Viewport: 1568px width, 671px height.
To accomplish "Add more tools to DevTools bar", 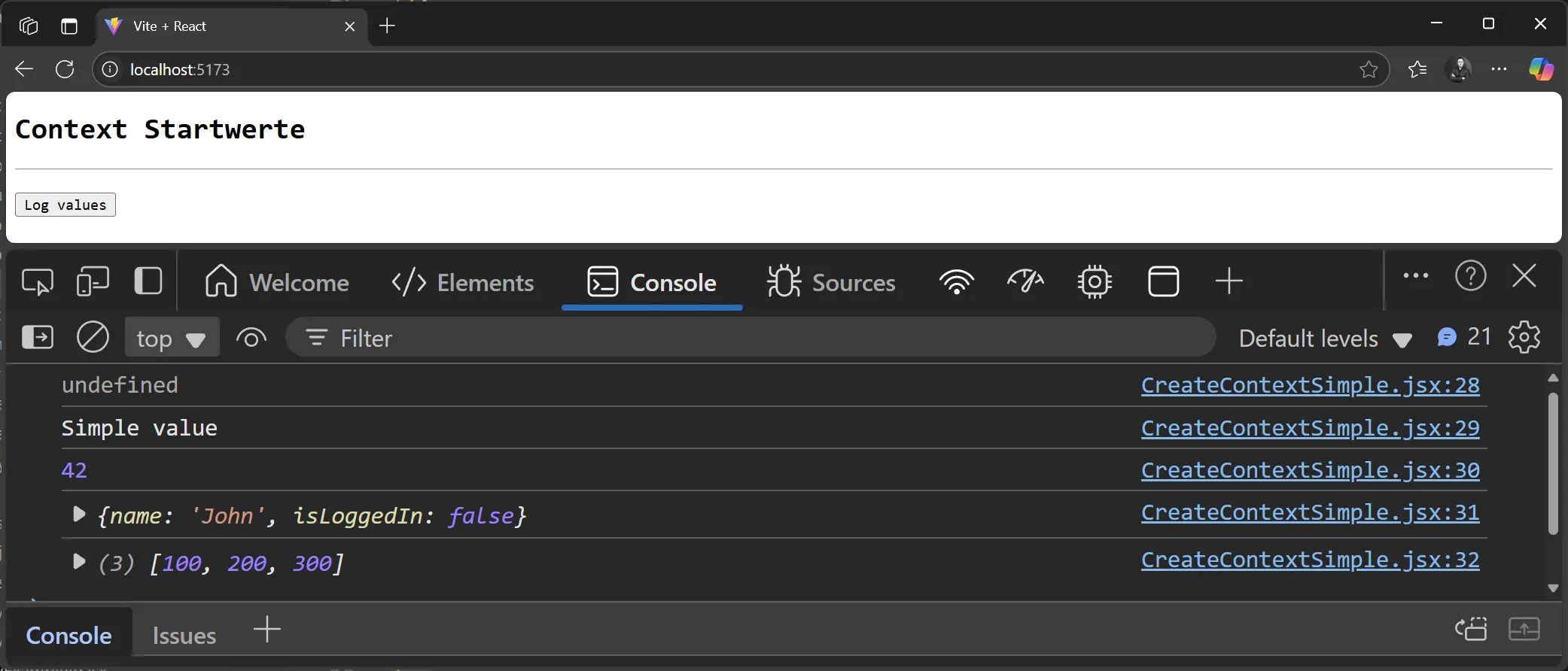I will click(1229, 281).
